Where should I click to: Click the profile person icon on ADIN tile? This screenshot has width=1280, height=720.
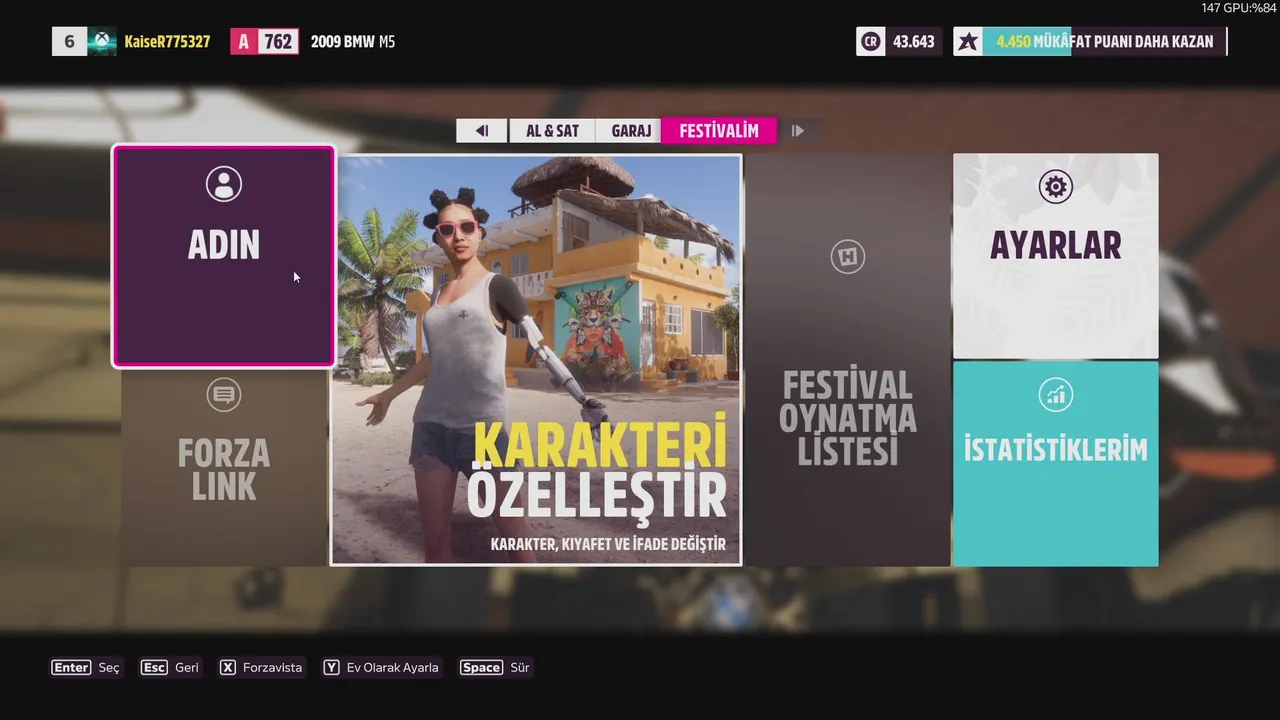tap(224, 184)
